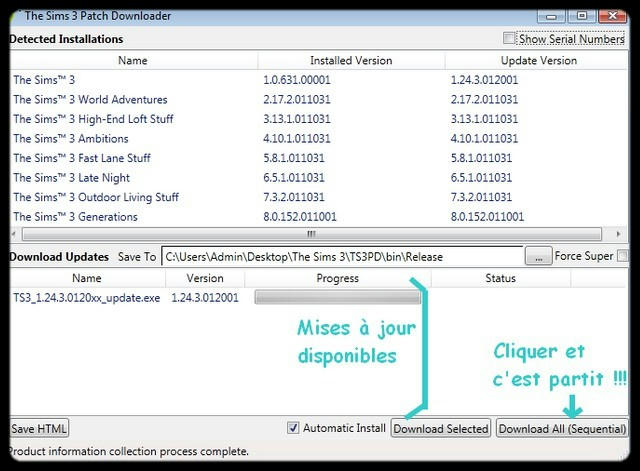The height and width of the screenshot is (471, 640).
Task: Click the status bar message text
Action: click(x=129, y=451)
